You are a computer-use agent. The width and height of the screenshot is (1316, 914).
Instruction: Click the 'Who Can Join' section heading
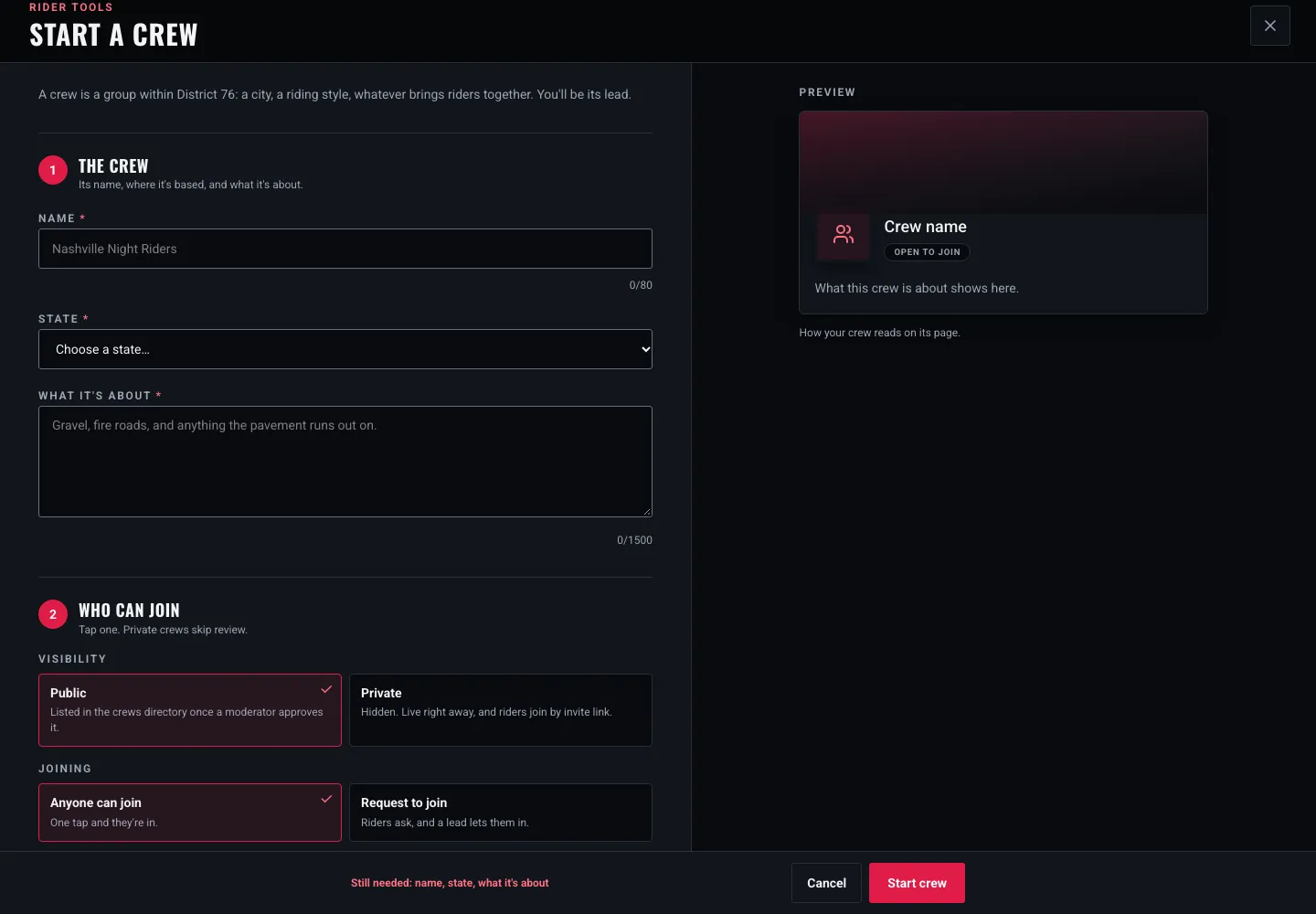pos(129,611)
